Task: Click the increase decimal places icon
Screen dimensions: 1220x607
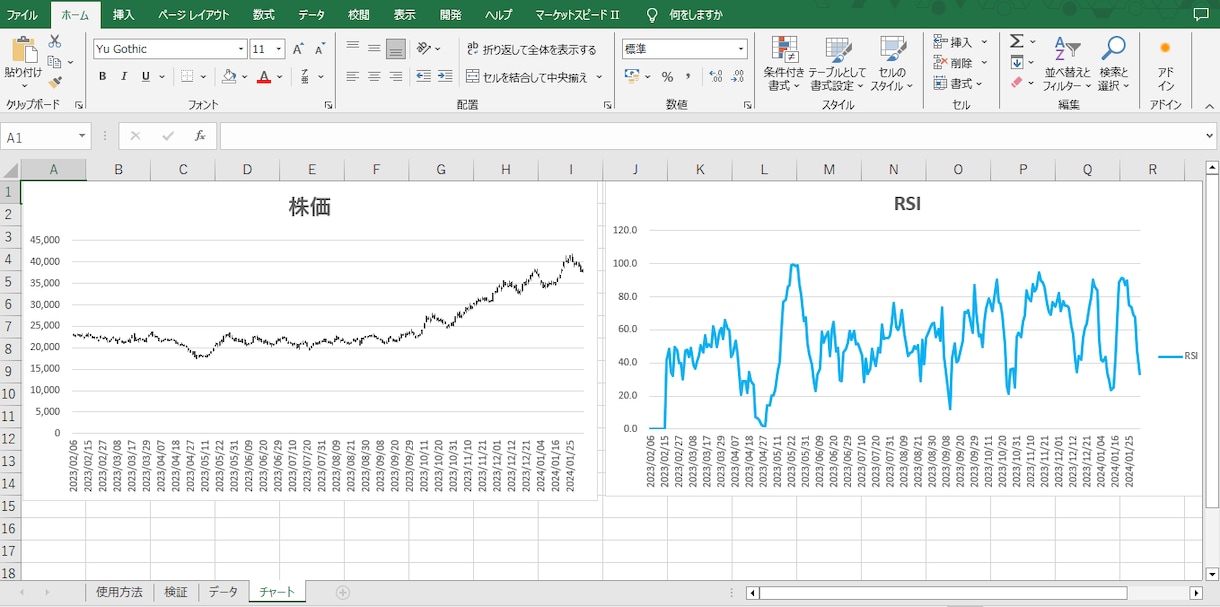Action: 715,77
